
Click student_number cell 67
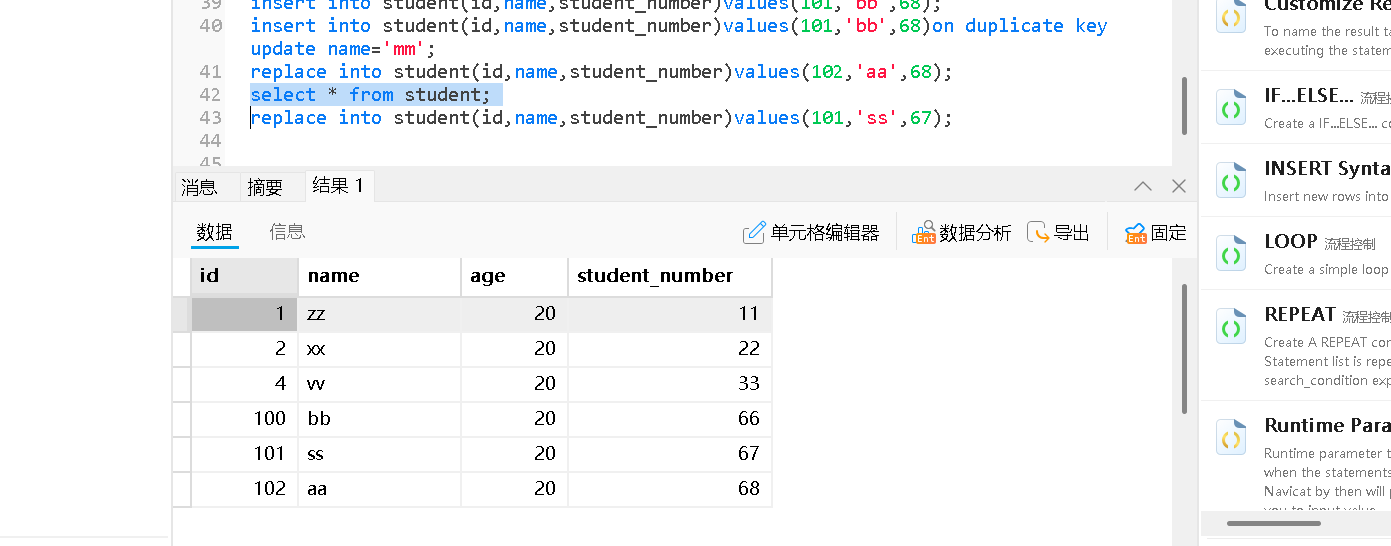click(670, 454)
